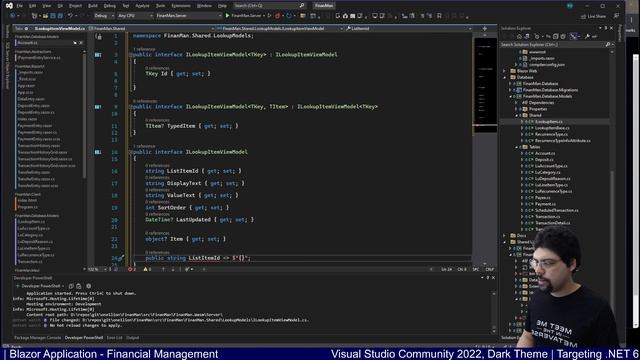Screen dimensions: 640x360
Task: Click the warning count triangle indicator
Action: pos(147,269)
